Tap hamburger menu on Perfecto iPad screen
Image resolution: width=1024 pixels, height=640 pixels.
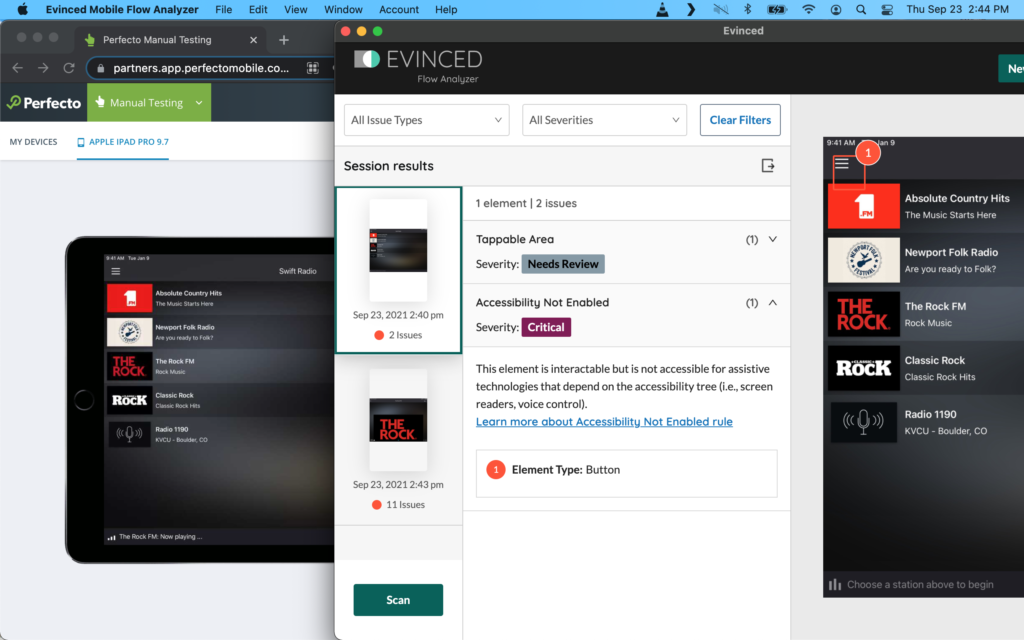(116, 271)
